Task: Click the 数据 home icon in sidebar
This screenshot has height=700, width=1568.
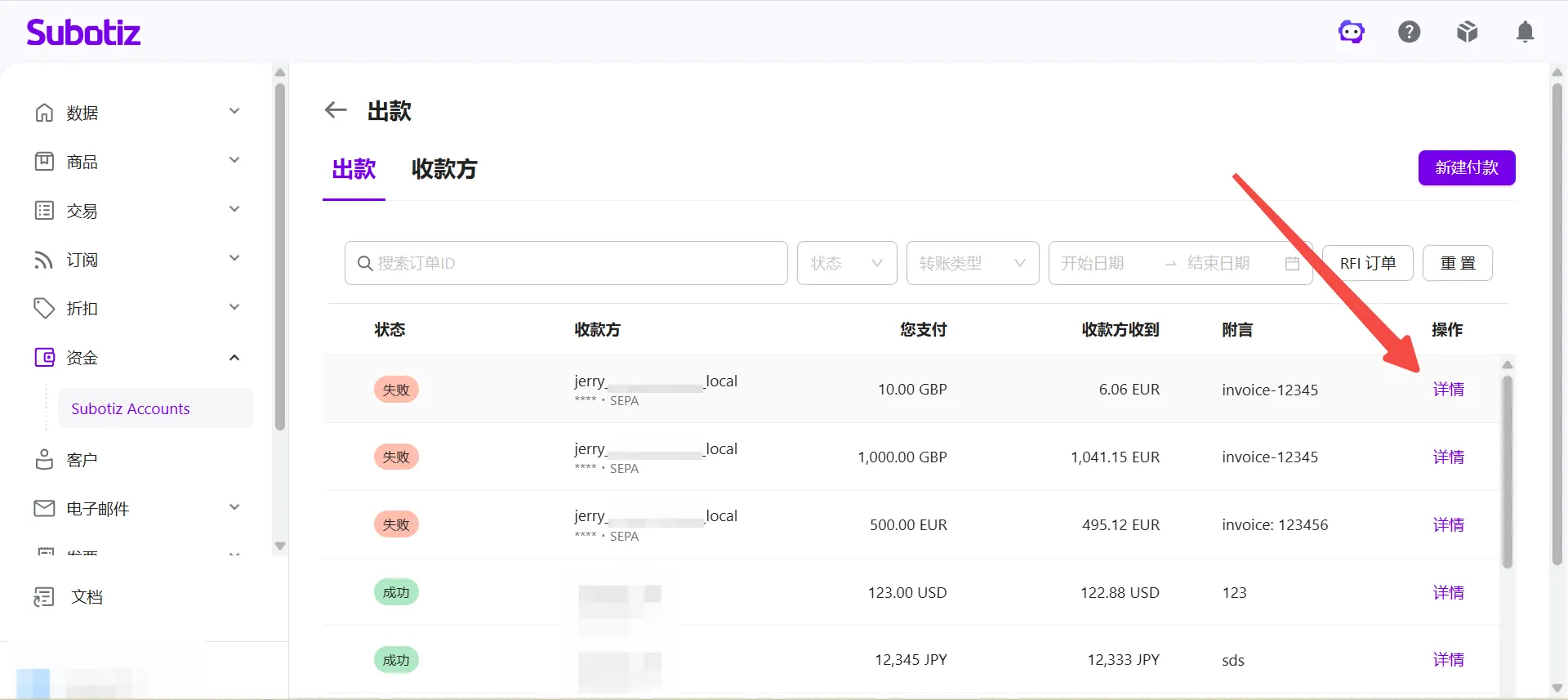Action: [x=44, y=113]
